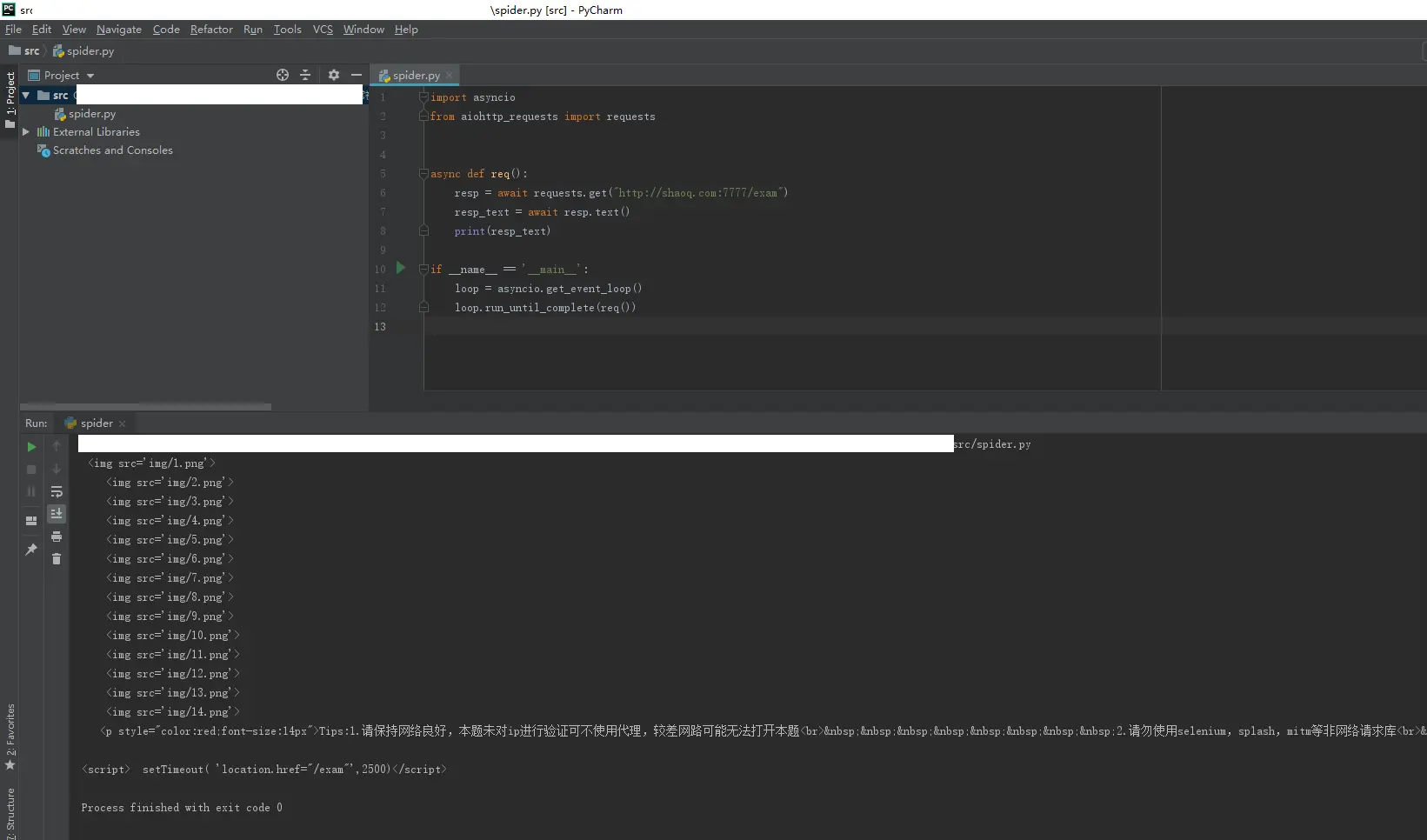
Task: Open the View menu
Action: click(x=74, y=30)
